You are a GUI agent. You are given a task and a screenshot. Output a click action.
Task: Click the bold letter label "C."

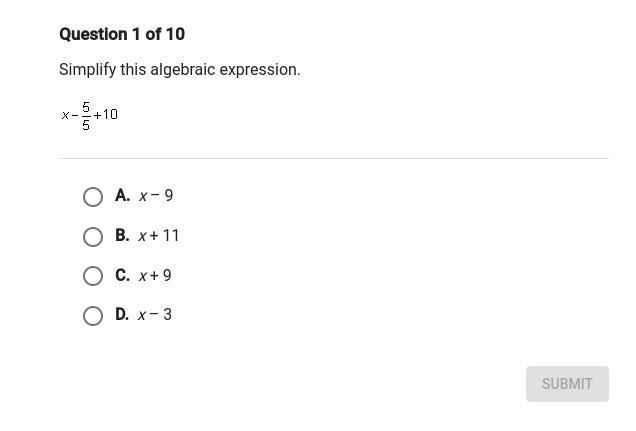coord(122,275)
